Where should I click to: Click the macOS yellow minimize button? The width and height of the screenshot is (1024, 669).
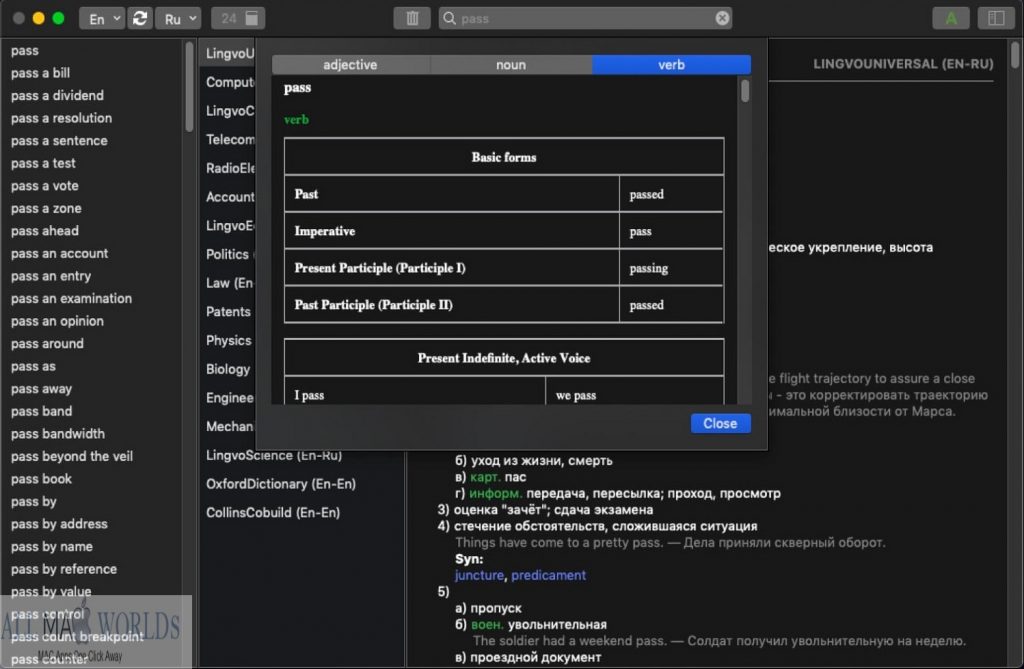pos(39,18)
